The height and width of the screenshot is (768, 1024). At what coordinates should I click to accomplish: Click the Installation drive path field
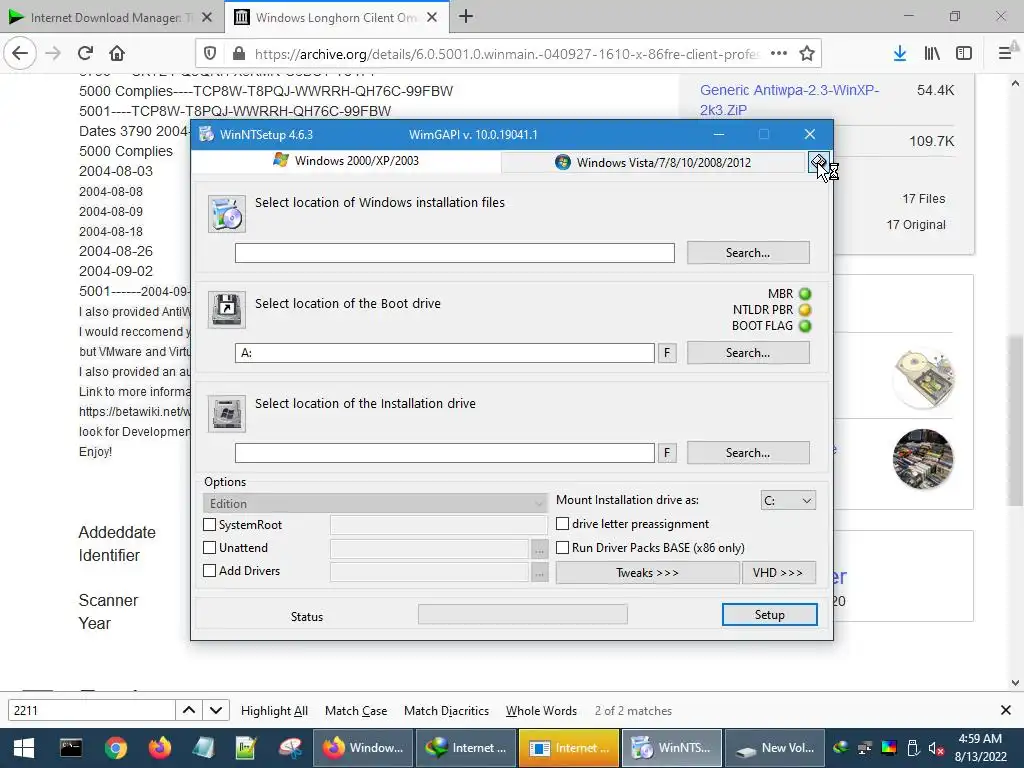(x=445, y=453)
